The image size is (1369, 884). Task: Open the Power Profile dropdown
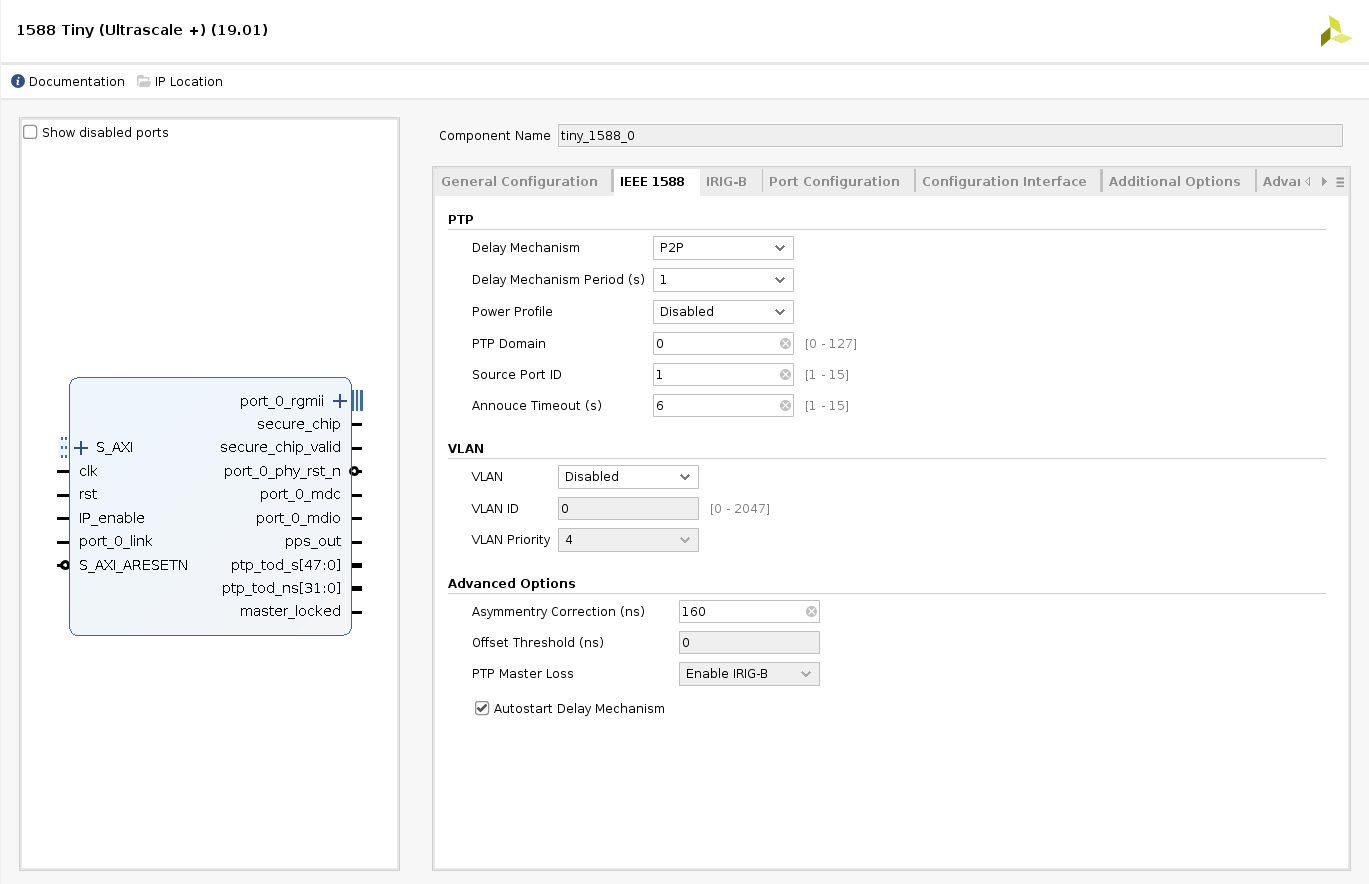click(722, 312)
